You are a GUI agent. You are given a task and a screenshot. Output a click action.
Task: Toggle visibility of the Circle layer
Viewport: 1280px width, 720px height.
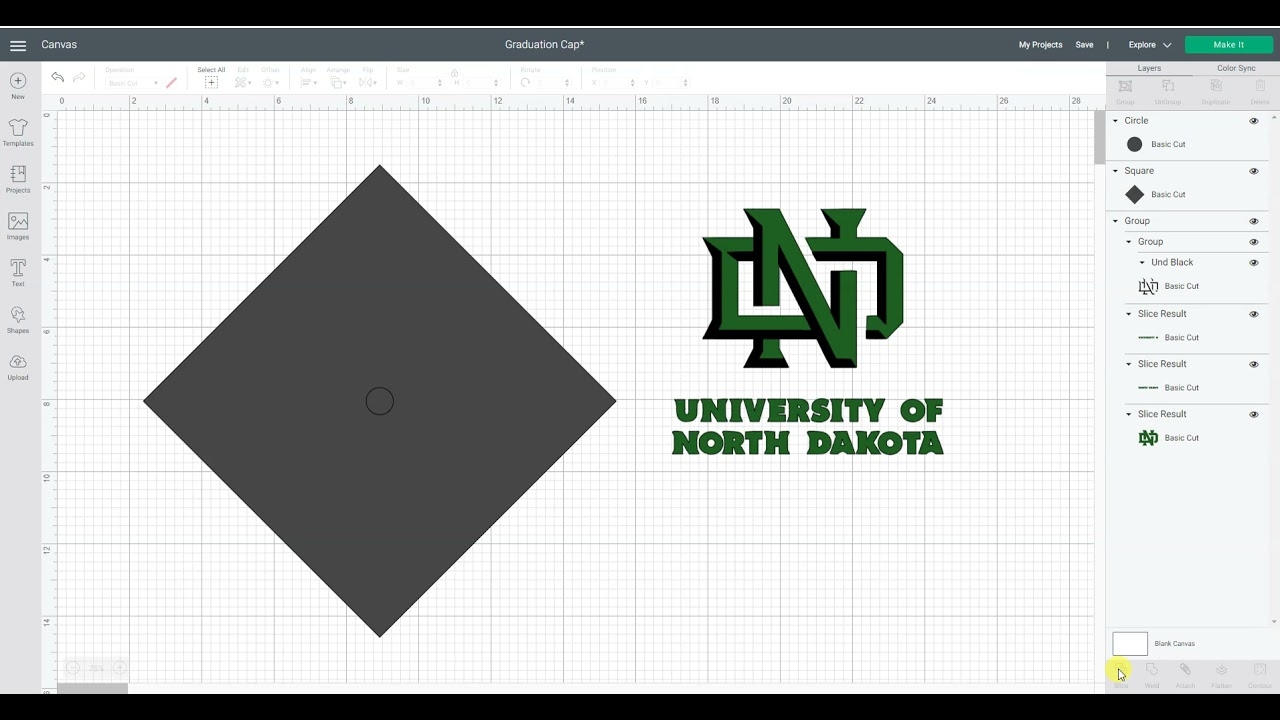click(x=1254, y=121)
